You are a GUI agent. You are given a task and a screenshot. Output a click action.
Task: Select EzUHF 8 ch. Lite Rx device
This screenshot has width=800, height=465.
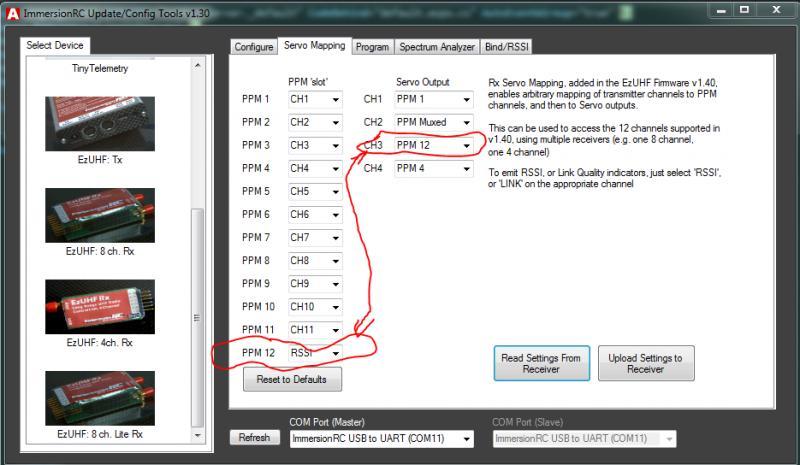pos(99,398)
